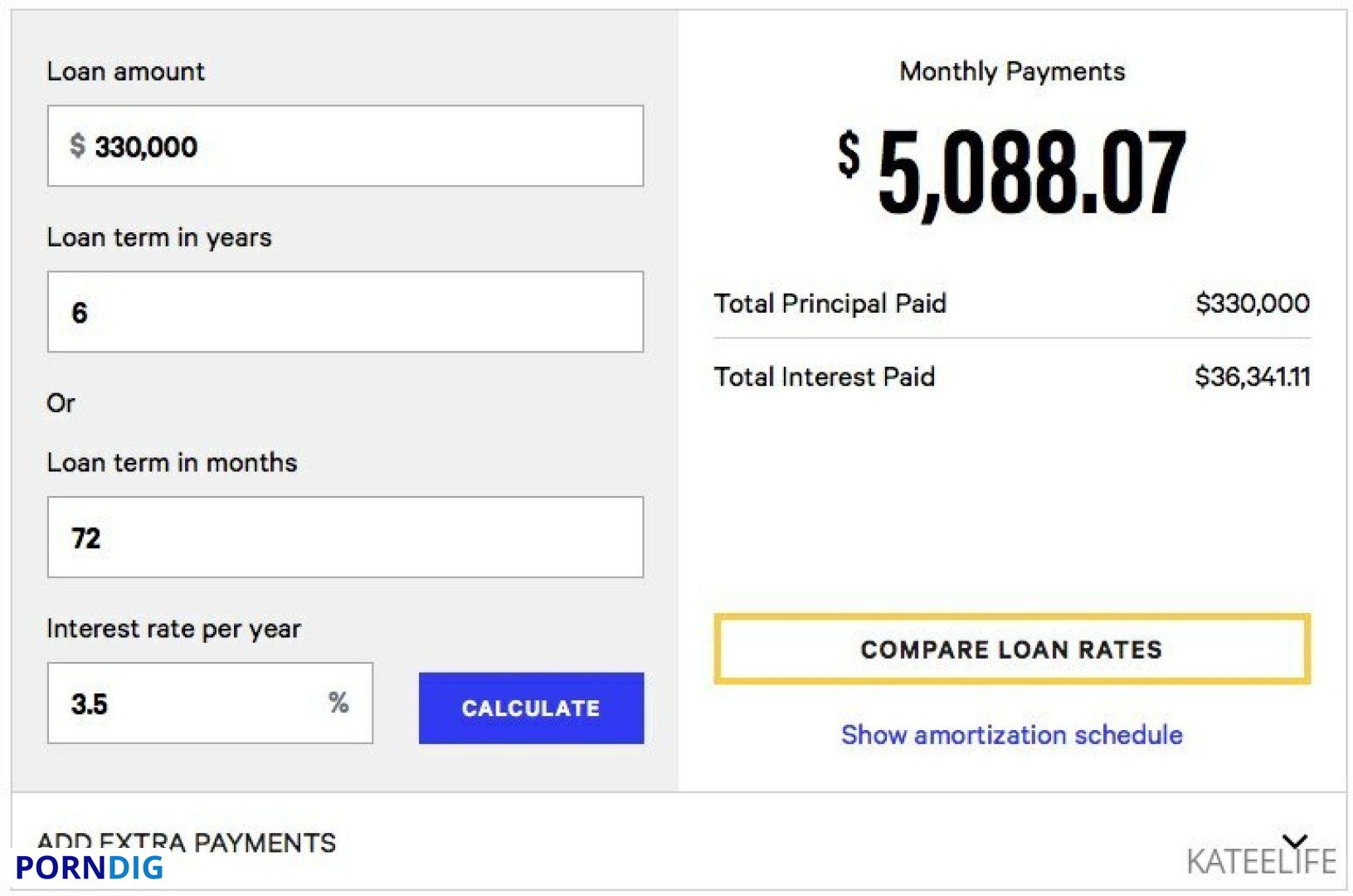Click the Interest rate per year box

click(x=210, y=704)
